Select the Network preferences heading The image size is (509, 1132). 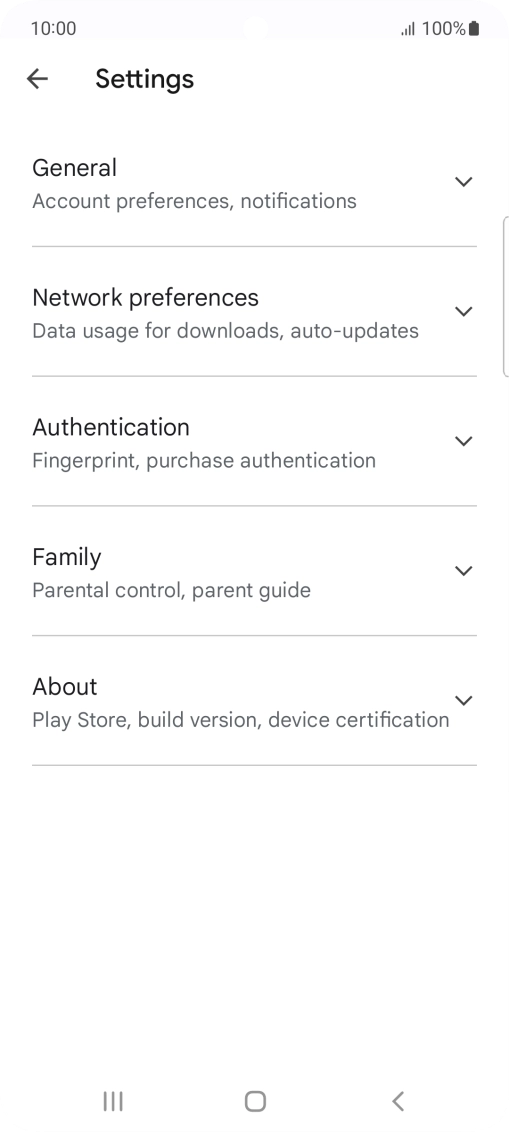point(145,297)
